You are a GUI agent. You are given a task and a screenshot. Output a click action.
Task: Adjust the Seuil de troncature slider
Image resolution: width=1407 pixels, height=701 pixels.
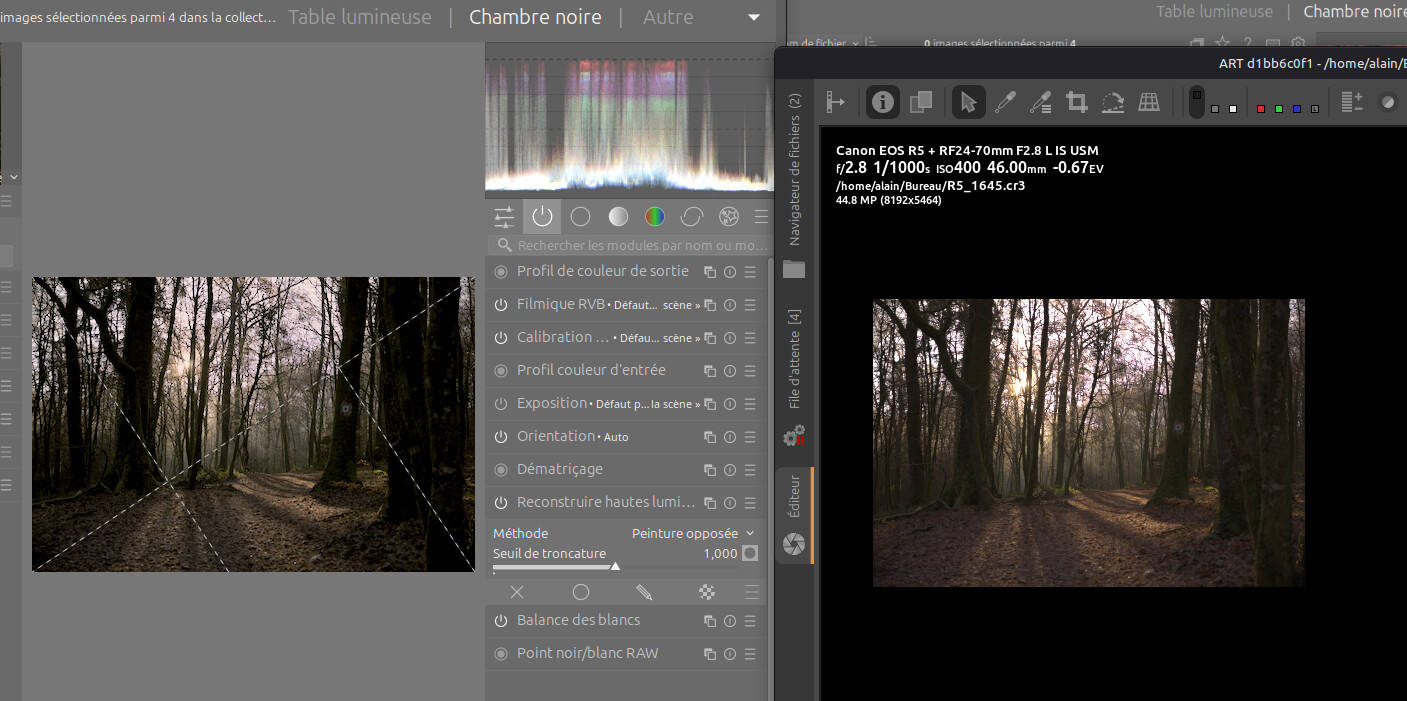click(x=615, y=566)
